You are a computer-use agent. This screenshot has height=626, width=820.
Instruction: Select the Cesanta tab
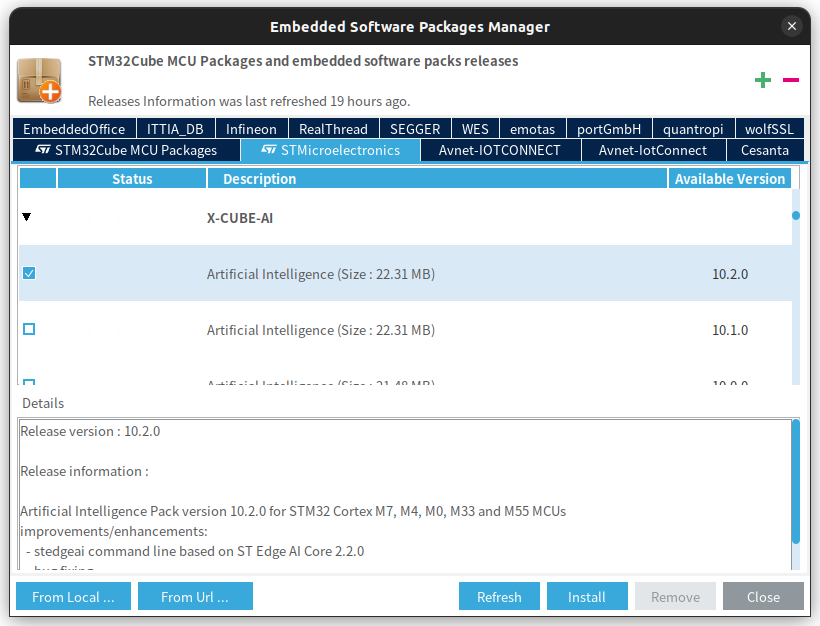(x=765, y=151)
